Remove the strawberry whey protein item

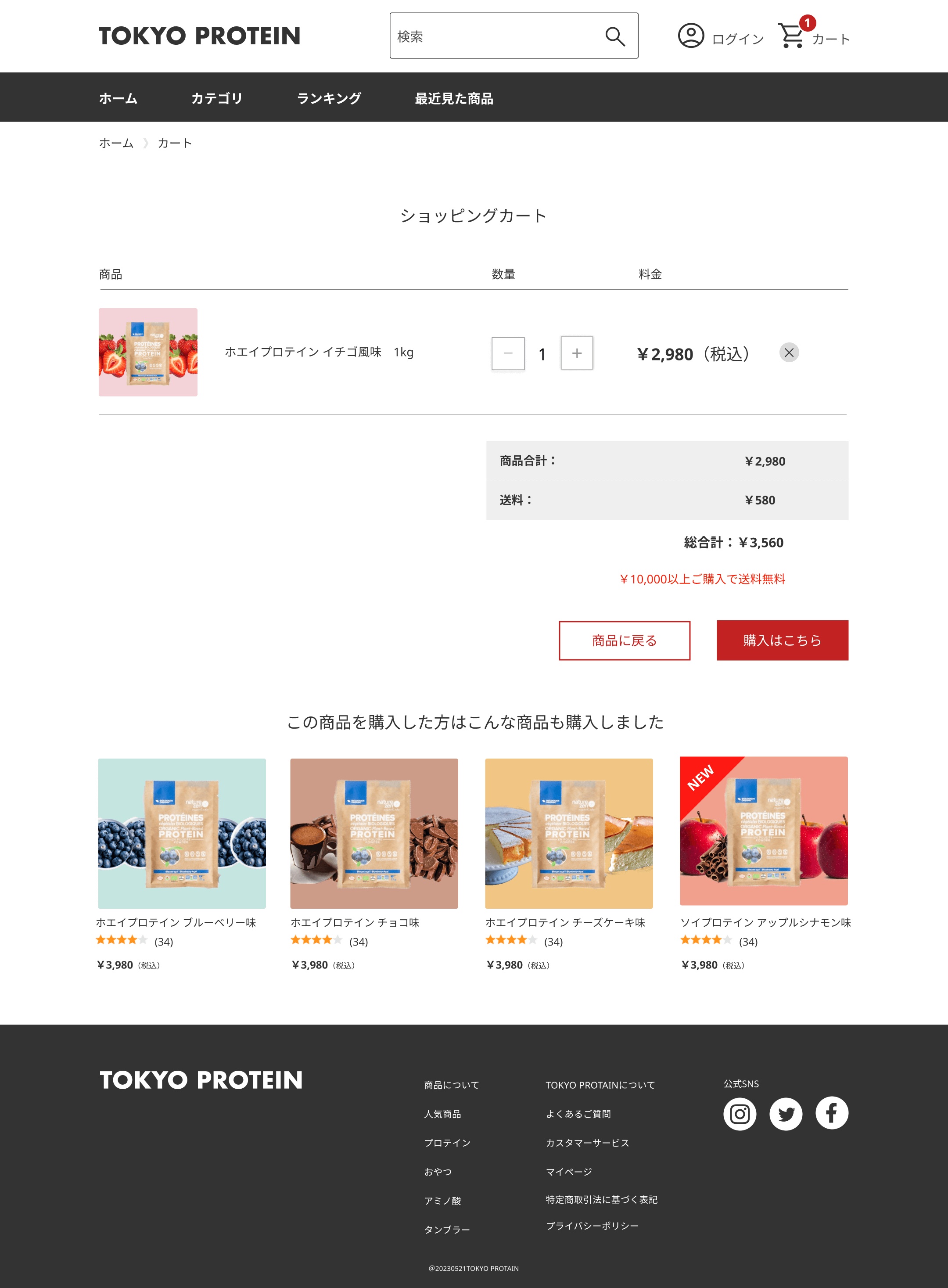click(x=789, y=353)
